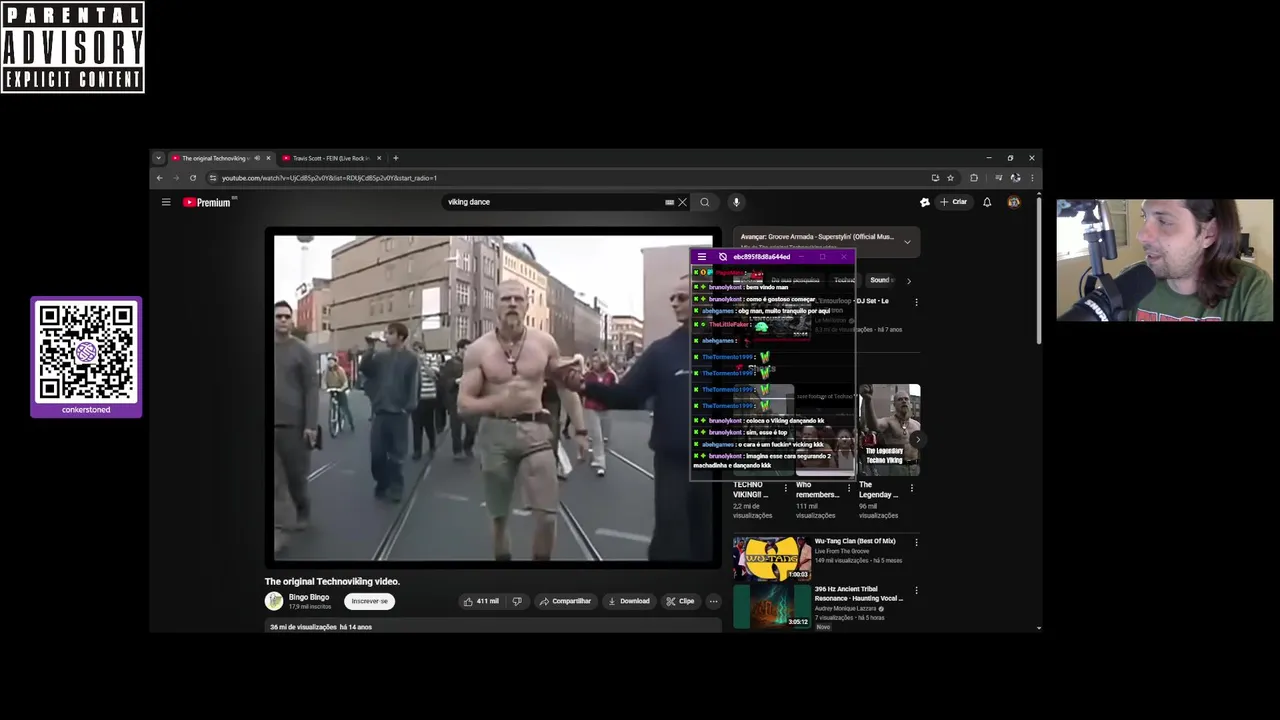Click the chat overlay crossed-circle icon
This screenshot has width=1280, height=720.
723,257
